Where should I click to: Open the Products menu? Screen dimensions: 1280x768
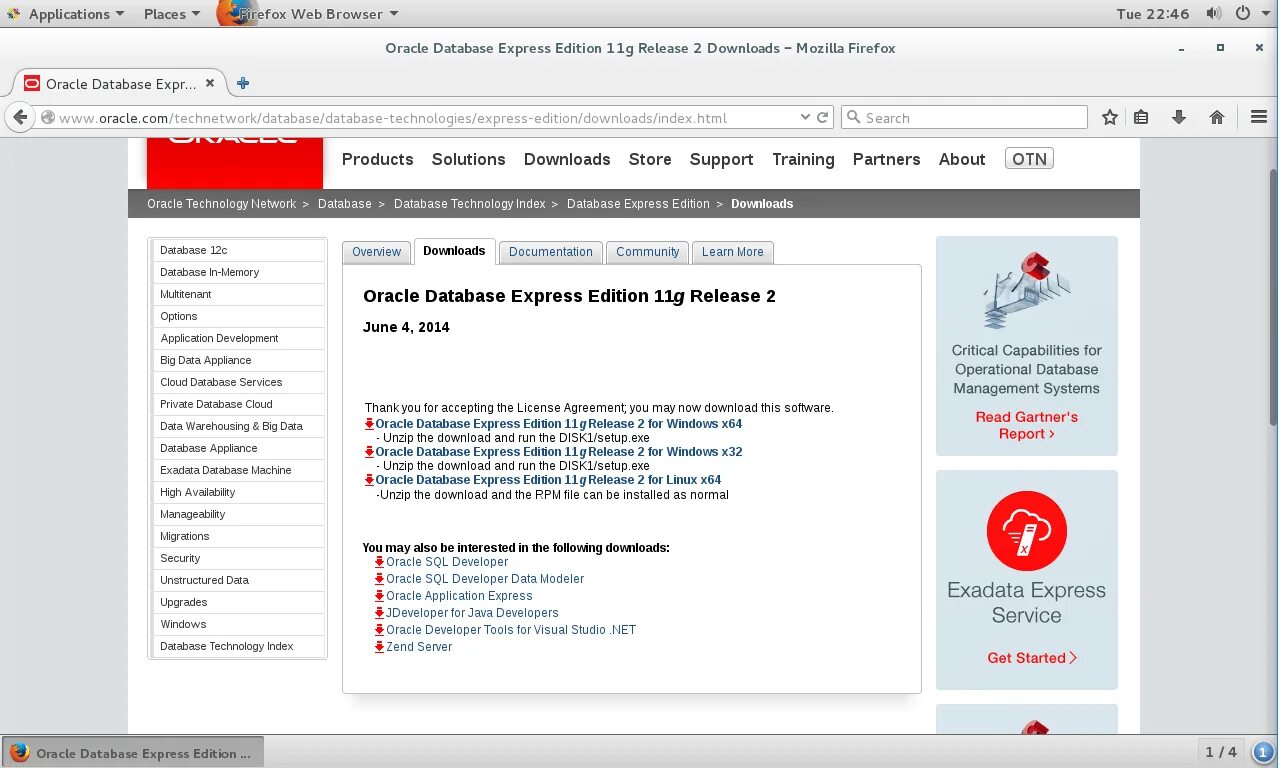coord(377,159)
